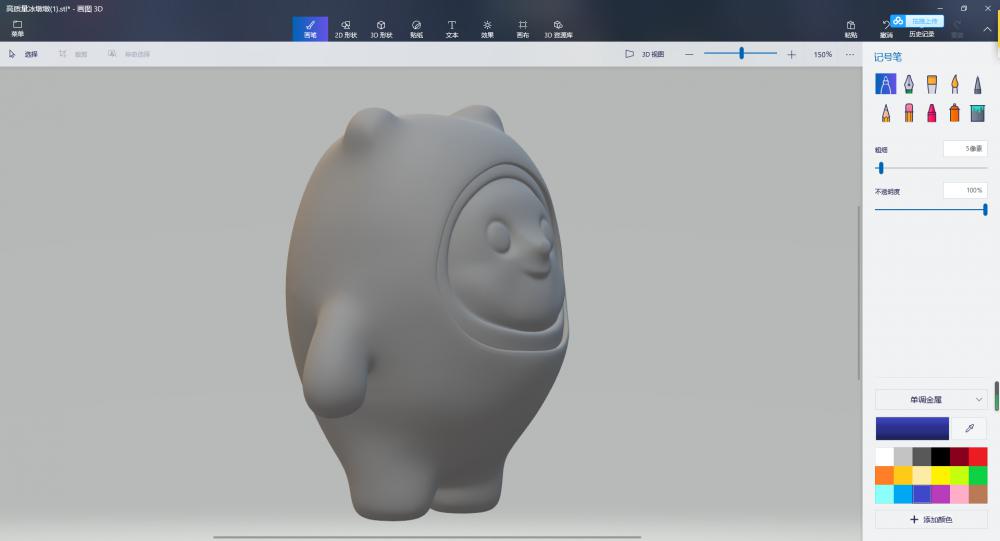Select the Fill bucket tool
1000x541 pixels.
pyautogui.click(x=978, y=113)
